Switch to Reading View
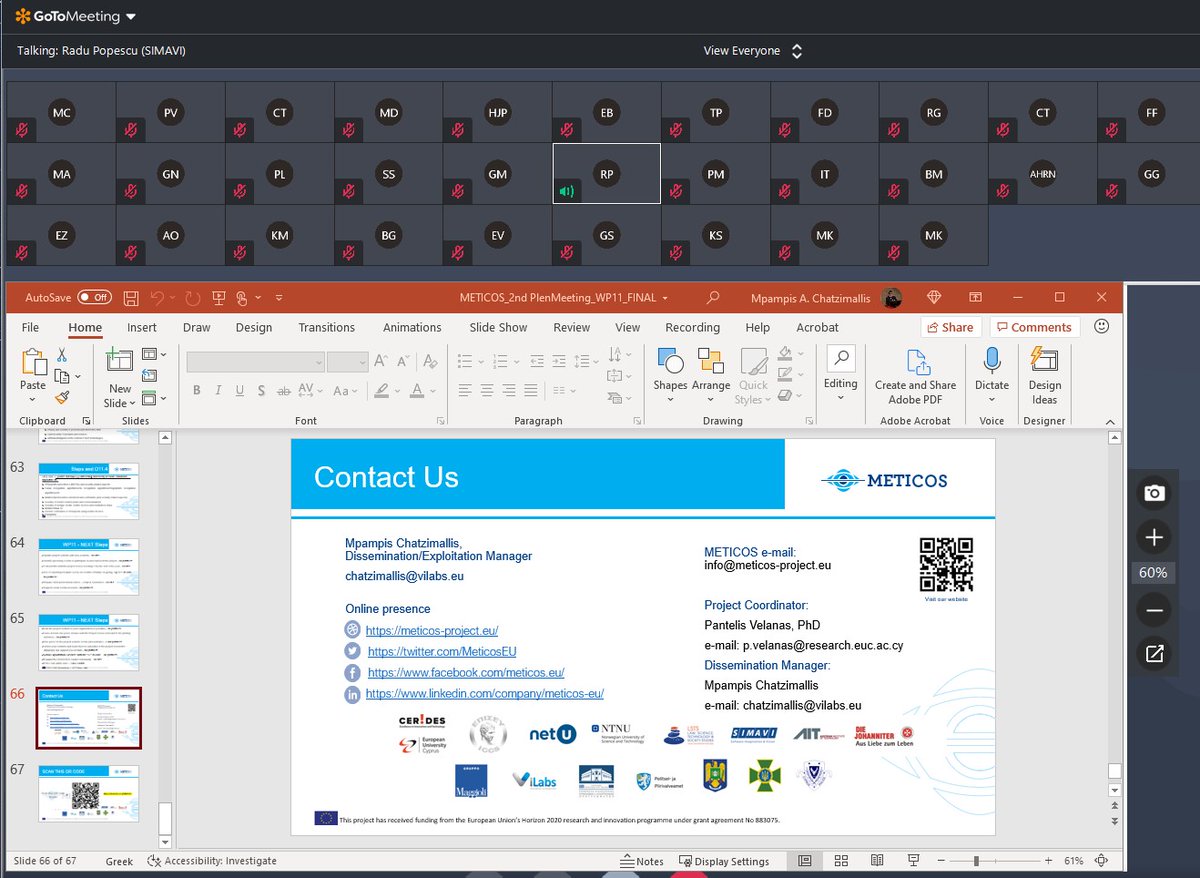 pyautogui.click(x=877, y=861)
